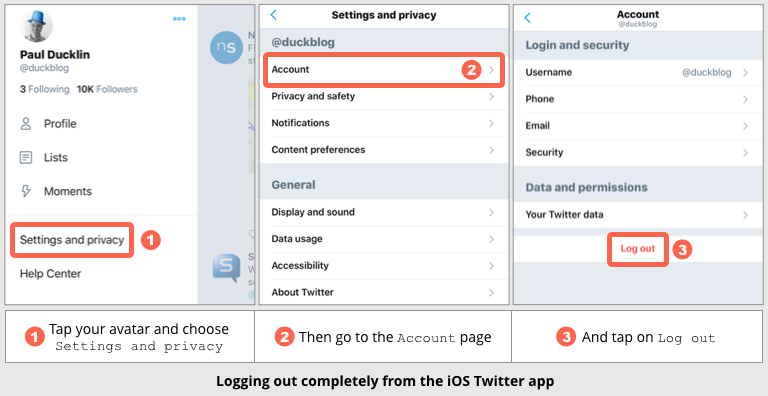Tap the three-dots accounts icon
Image resolution: width=768 pixels, height=396 pixels.
click(x=179, y=19)
